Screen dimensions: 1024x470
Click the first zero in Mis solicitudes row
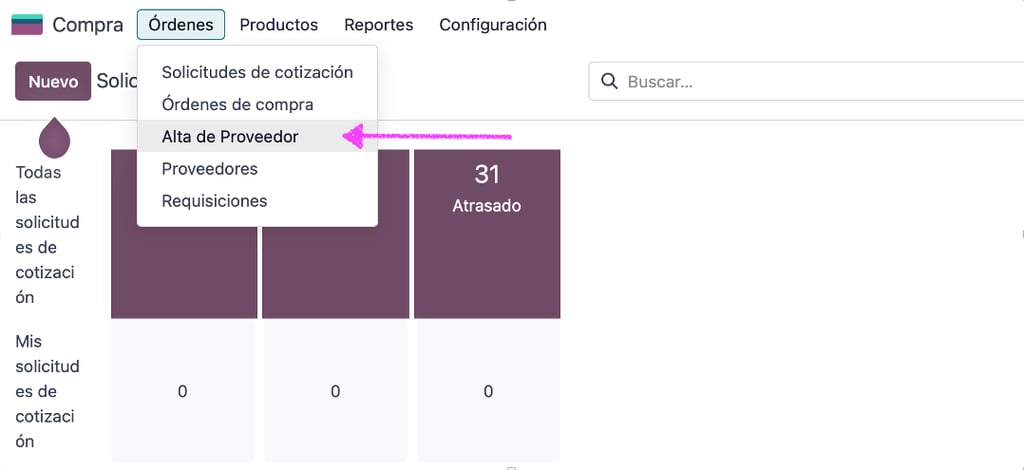click(182, 391)
